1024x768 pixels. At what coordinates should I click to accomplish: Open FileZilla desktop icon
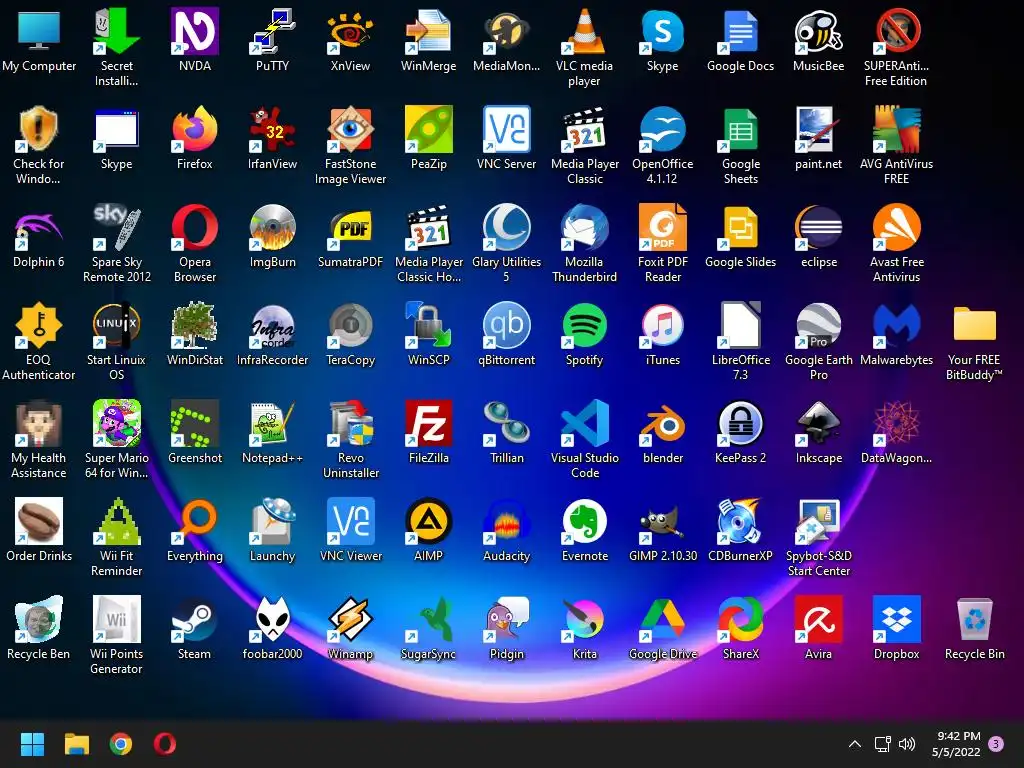coord(428,423)
